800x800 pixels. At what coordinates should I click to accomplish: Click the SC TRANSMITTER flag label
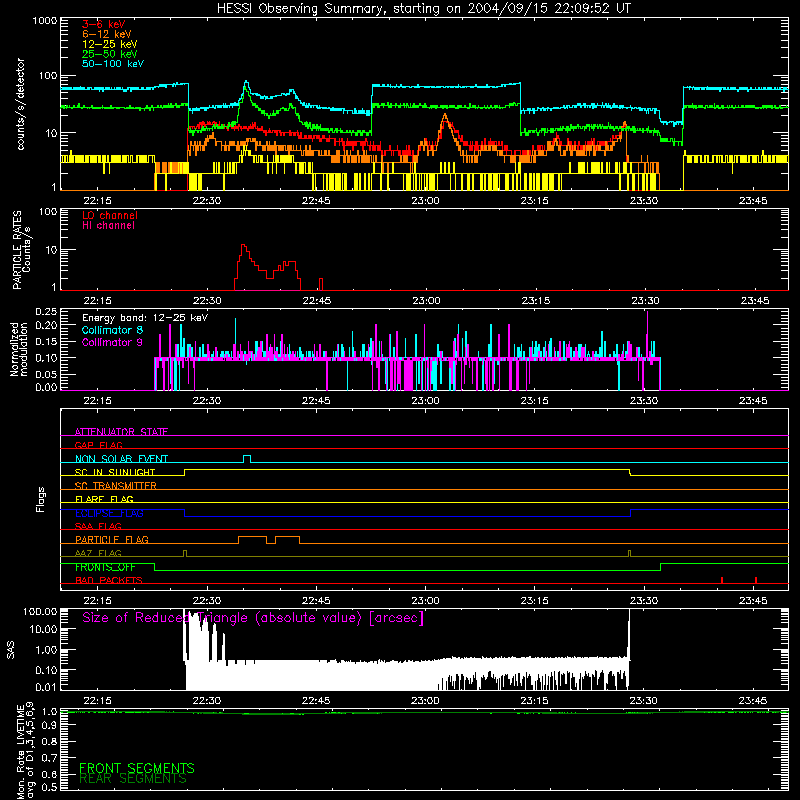[x=116, y=486]
